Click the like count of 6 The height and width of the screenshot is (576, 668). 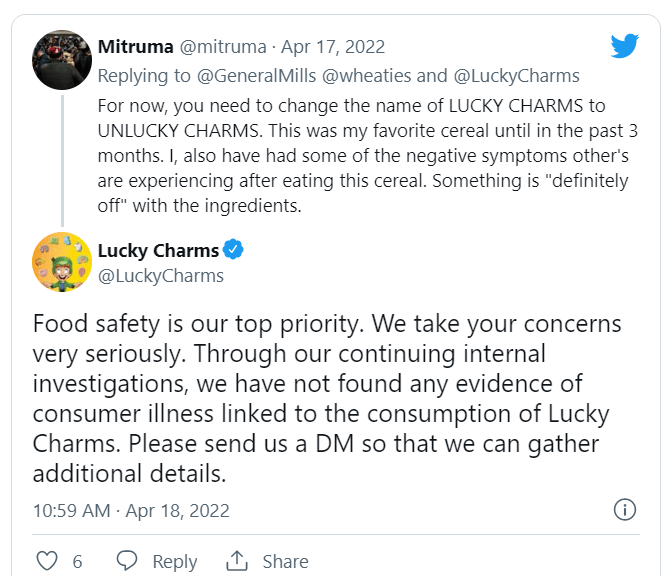click(x=77, y=562)
